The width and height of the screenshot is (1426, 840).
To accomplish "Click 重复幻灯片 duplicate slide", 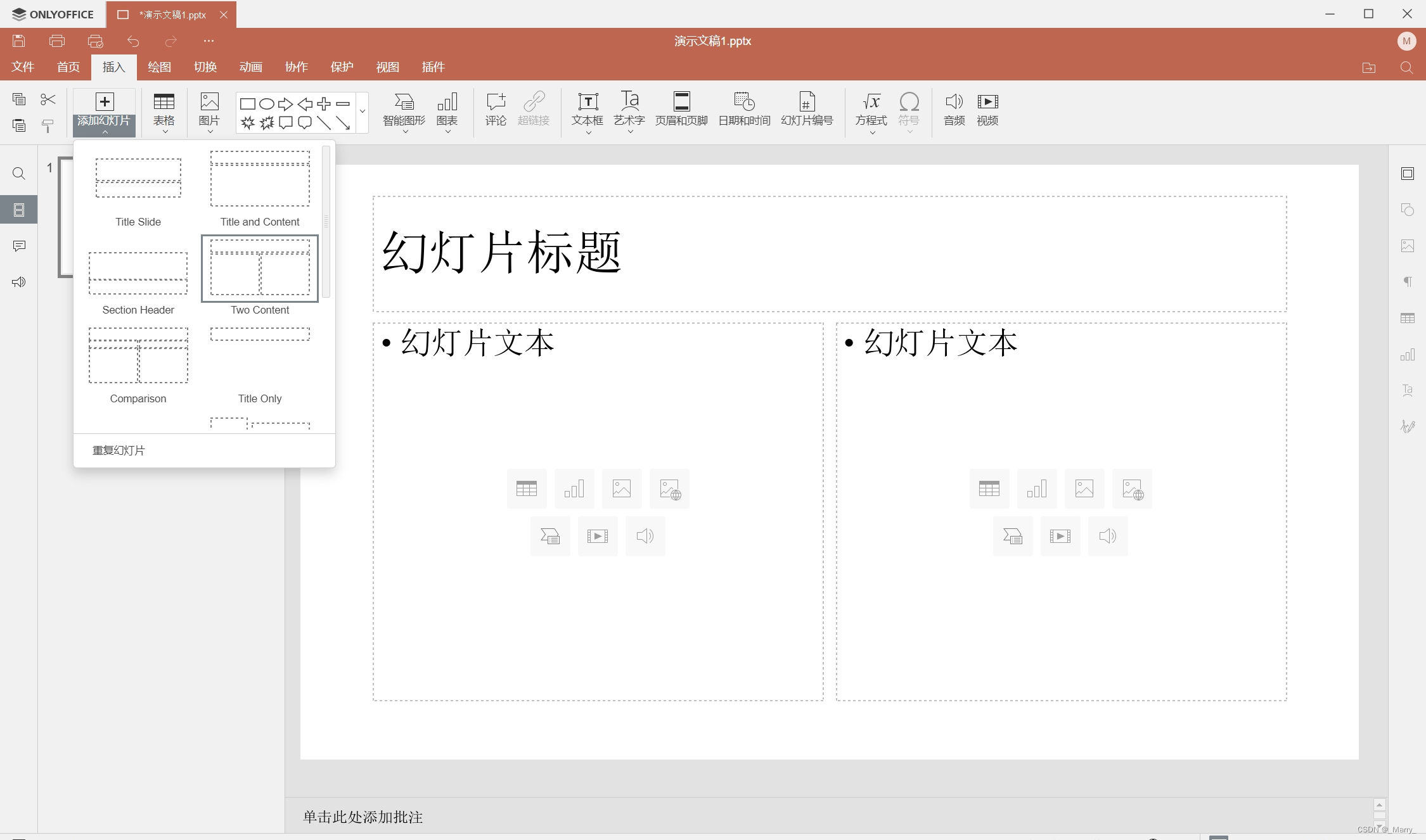I will pos(119,450).
